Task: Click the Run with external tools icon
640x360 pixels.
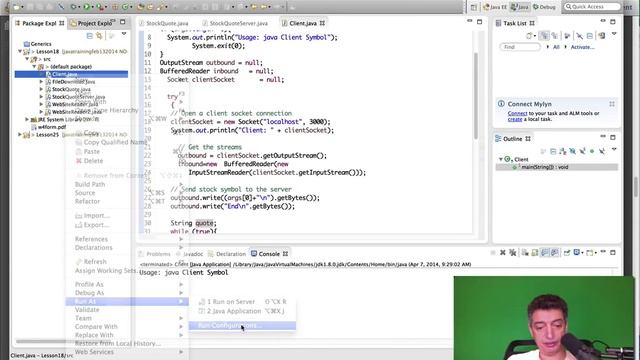Action: pos(99,7)
